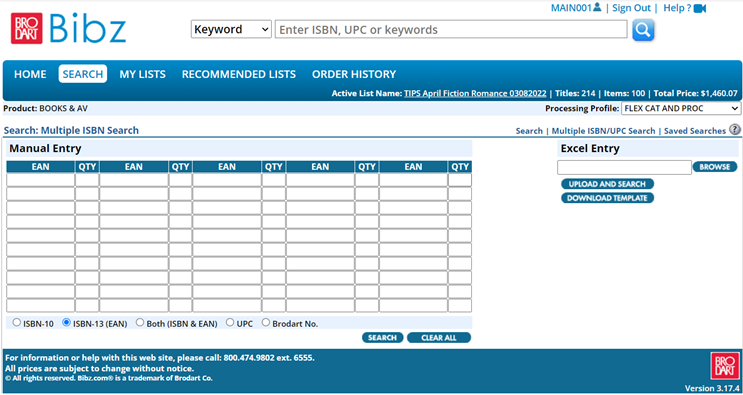
Task: Click the Excel Entry file path field
Action: (x=625, y=167)
